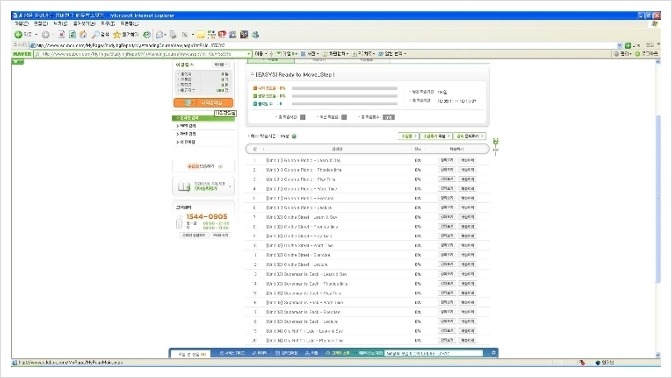Click the vertical scrollbar thumb on the right
Screen dimensions: 672x378
pos(658,199)
